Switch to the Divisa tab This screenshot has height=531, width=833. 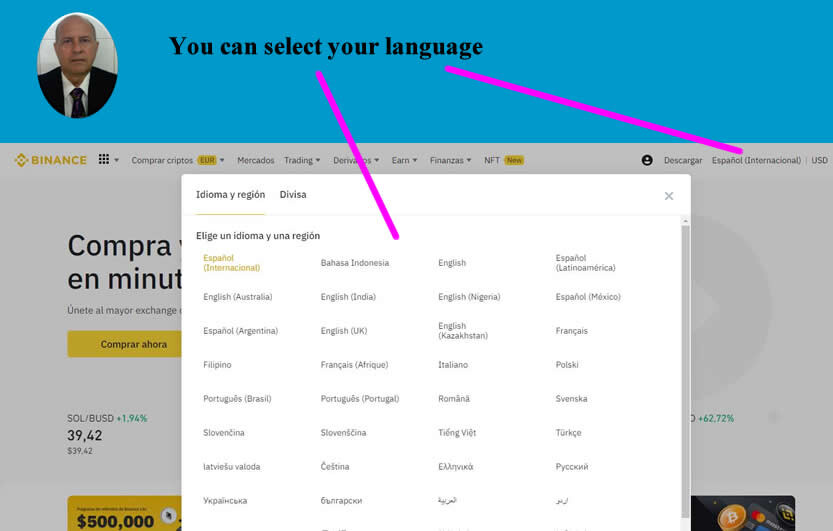click(x=293, y=194)
